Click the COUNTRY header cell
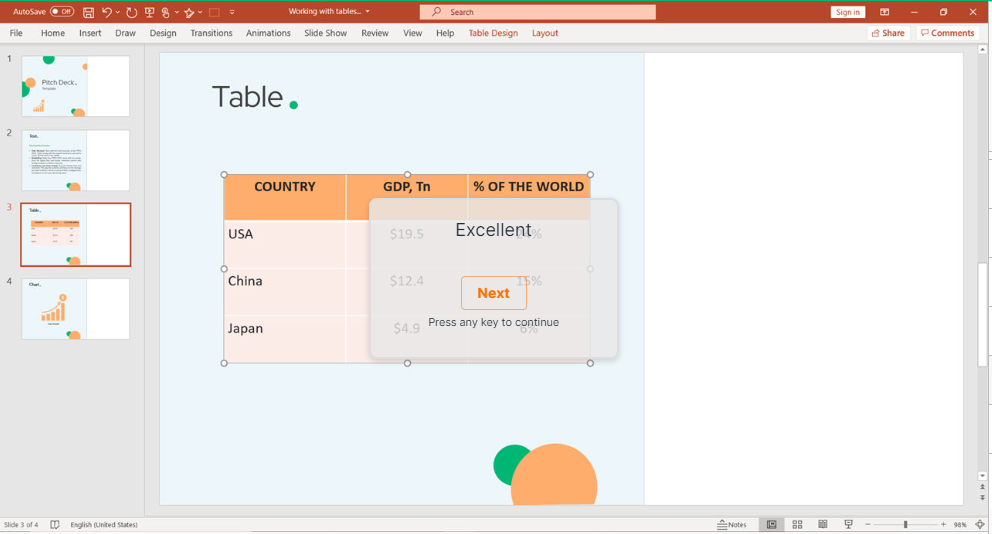This screenshot has height=534, width=992. pyautogui.click(x=285, y=197)
